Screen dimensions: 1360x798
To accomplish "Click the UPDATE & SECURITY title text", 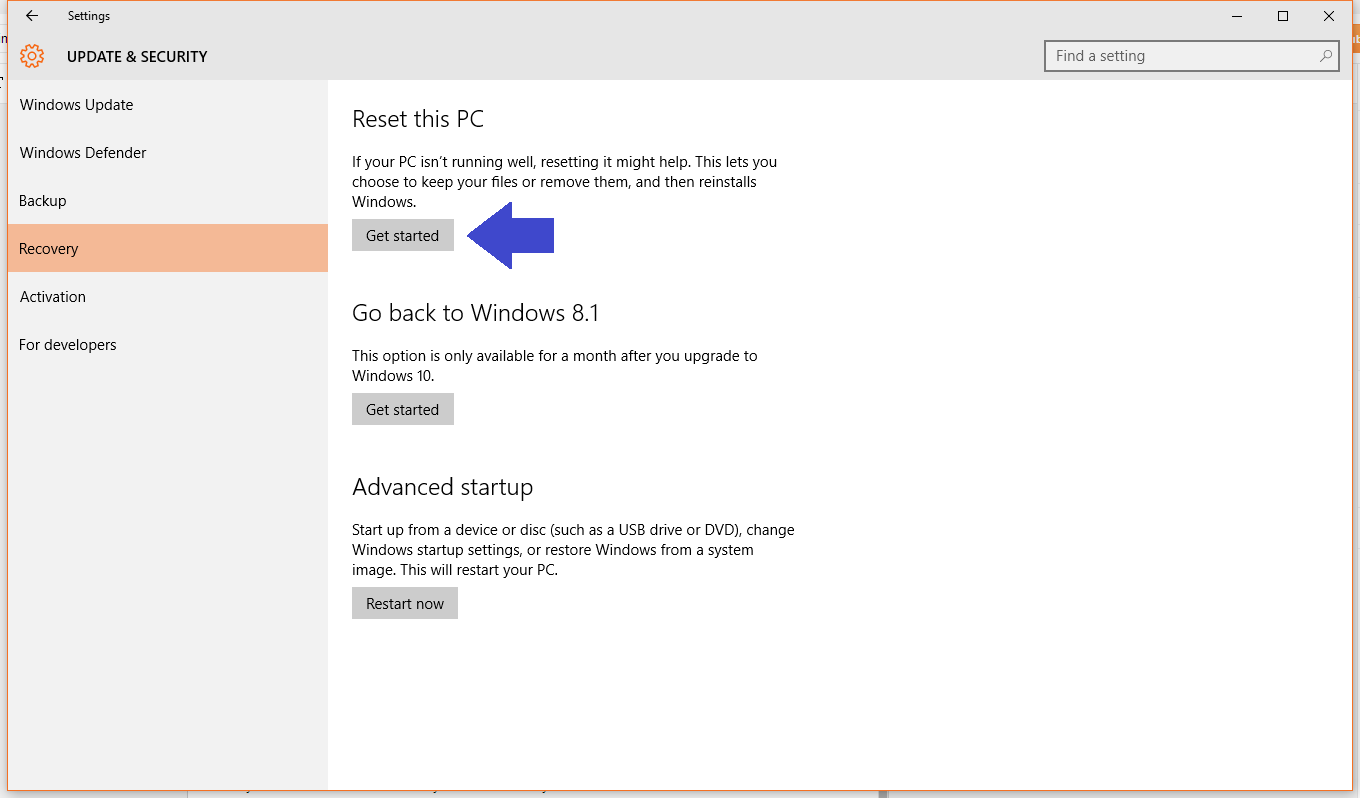I will pyautogui.click(x=137, y=57).
